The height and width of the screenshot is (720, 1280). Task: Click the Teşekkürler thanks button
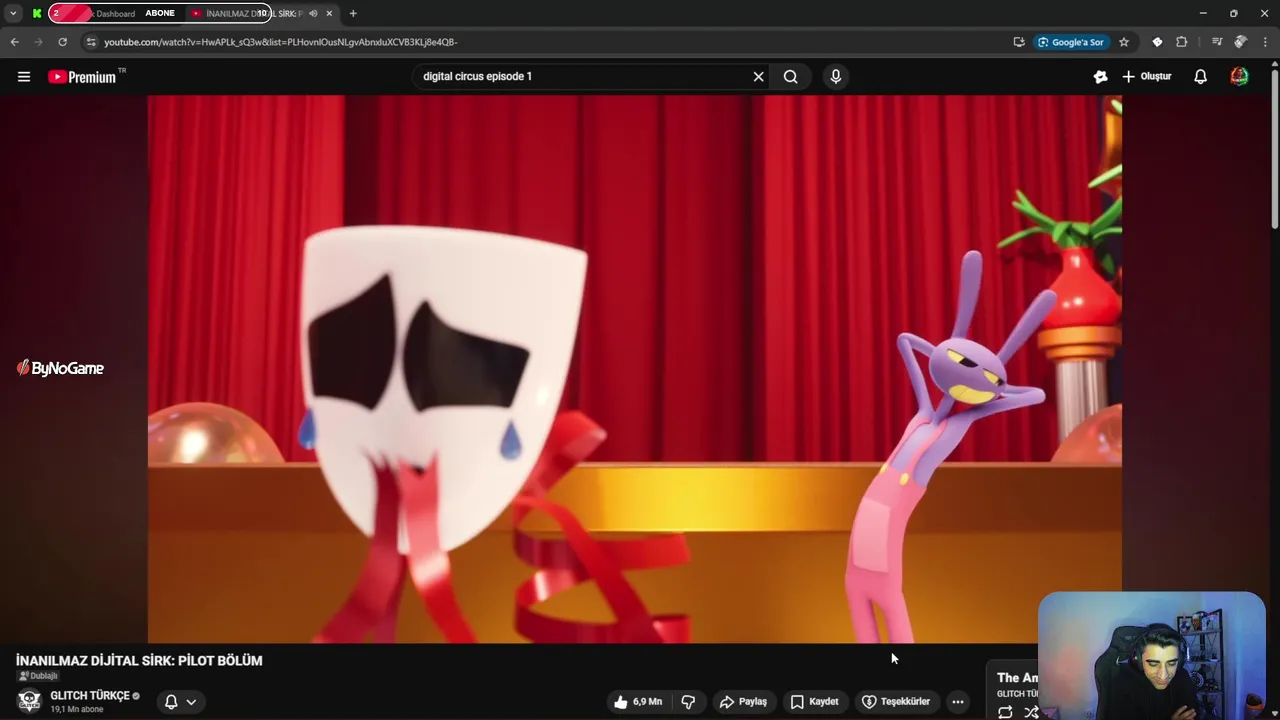(896, 702)
